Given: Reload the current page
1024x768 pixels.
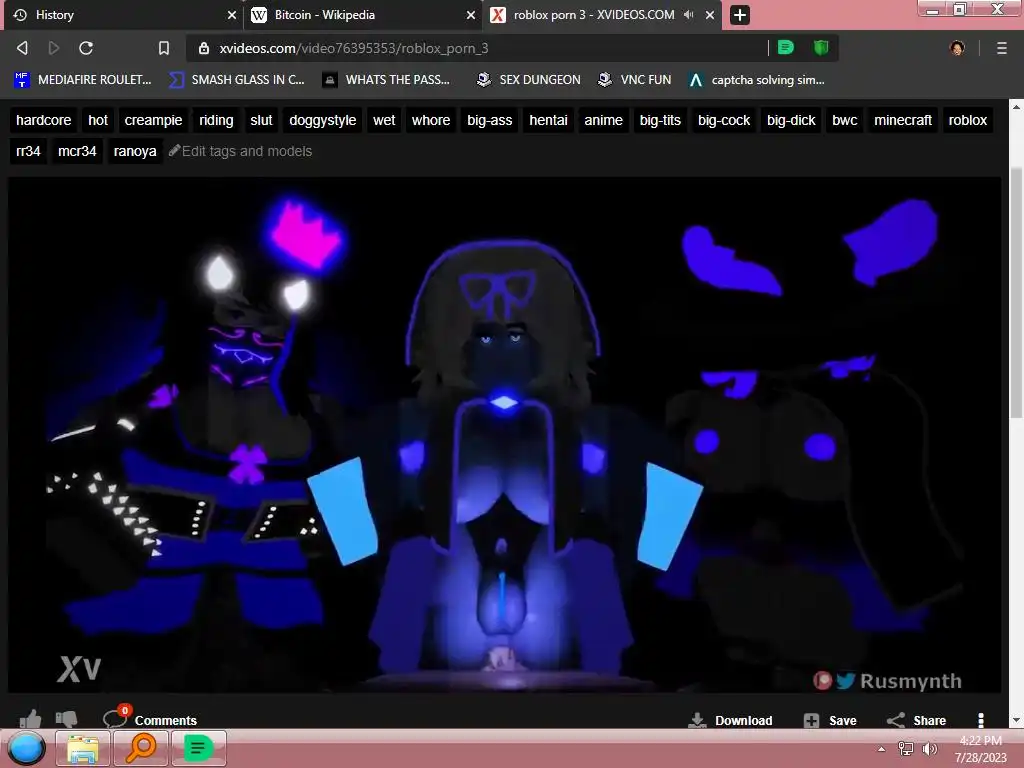Looking at the screenshot, I should pos(86,48).
